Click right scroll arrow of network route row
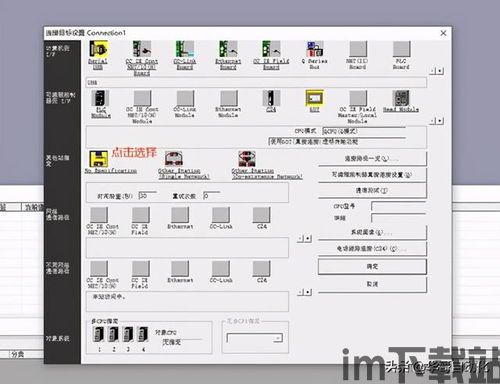 click(x=308, y=239)
